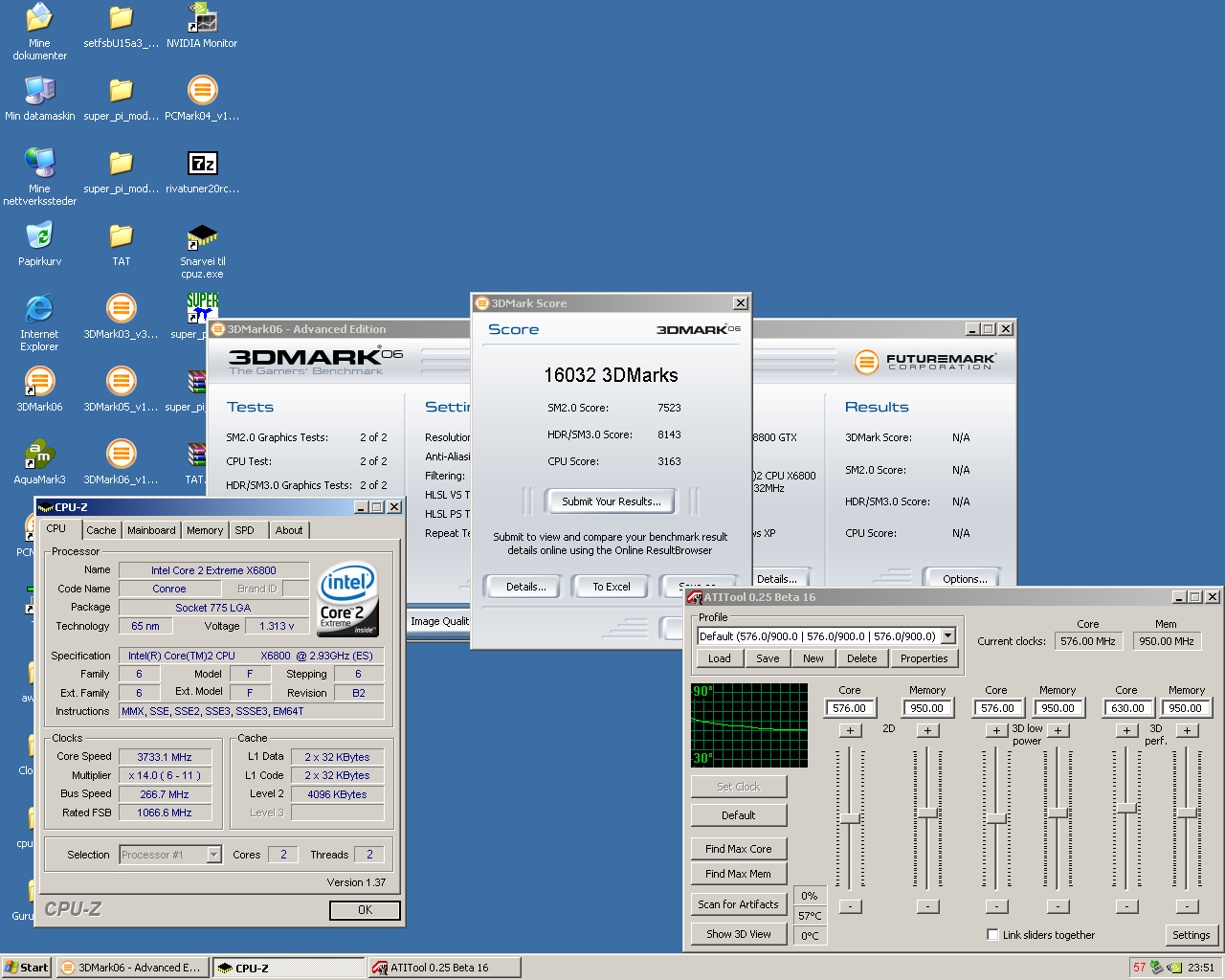Click Find Max Mem button
The width and height of the screenshot is (1225, 980).
click(739, 874)
